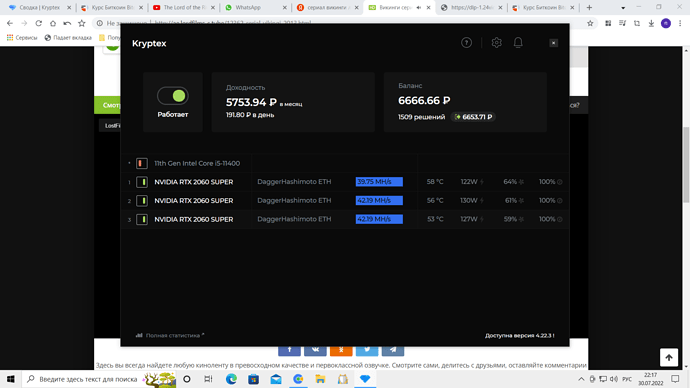Image resolution: width=690 pixels, height=388 pixels.
Task: Open Kryptex help question mark icon
Action: 466,43
